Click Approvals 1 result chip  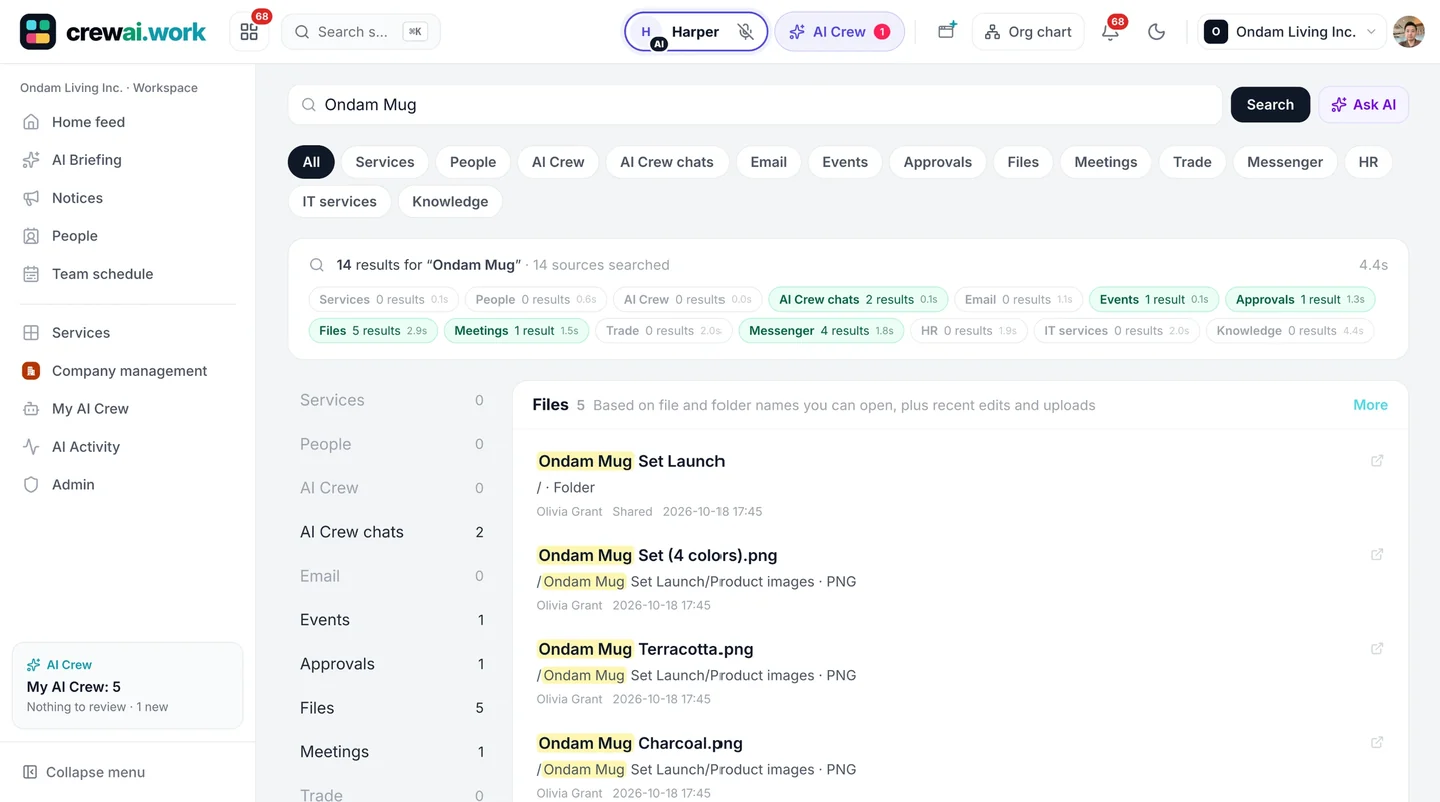[1300, 299]
